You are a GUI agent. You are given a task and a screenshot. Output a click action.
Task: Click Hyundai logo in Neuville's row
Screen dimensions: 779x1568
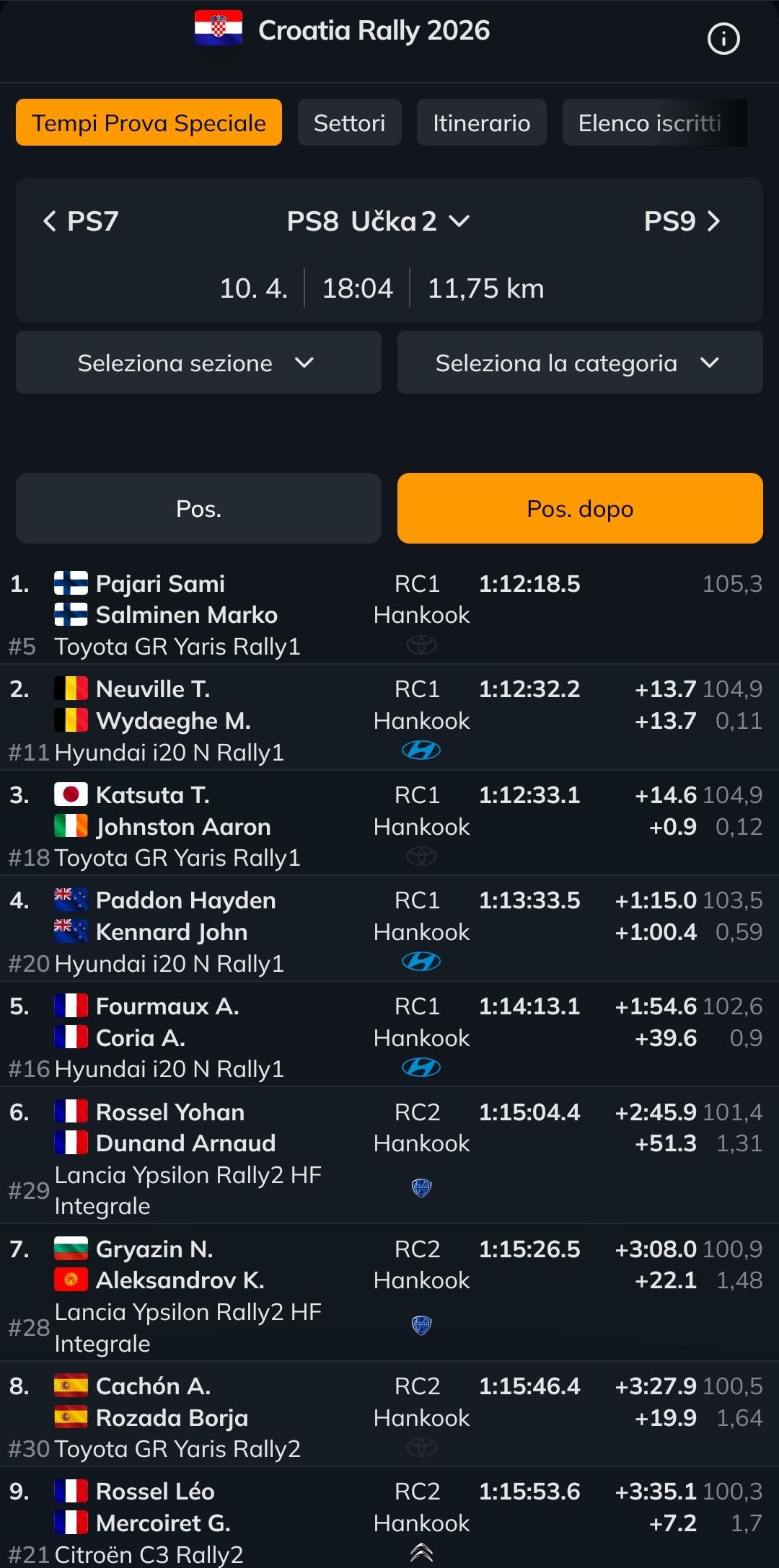click(x=421, y=750)
